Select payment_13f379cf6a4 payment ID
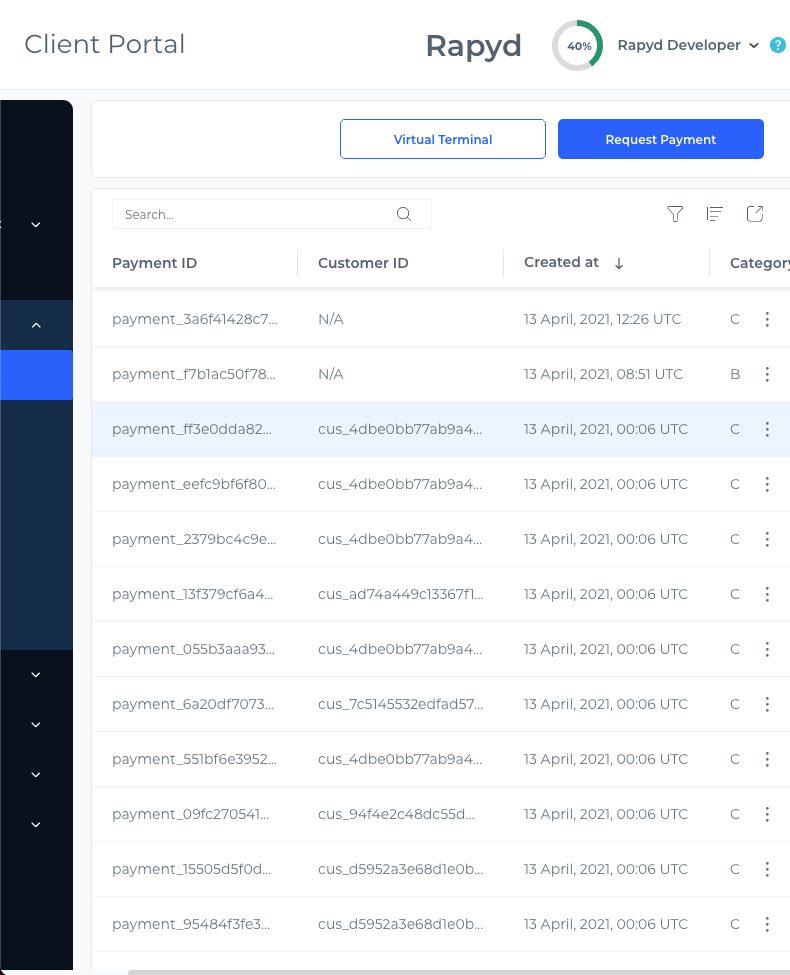Viewport: 790px width, 975px height. click(x=192, y=594)
